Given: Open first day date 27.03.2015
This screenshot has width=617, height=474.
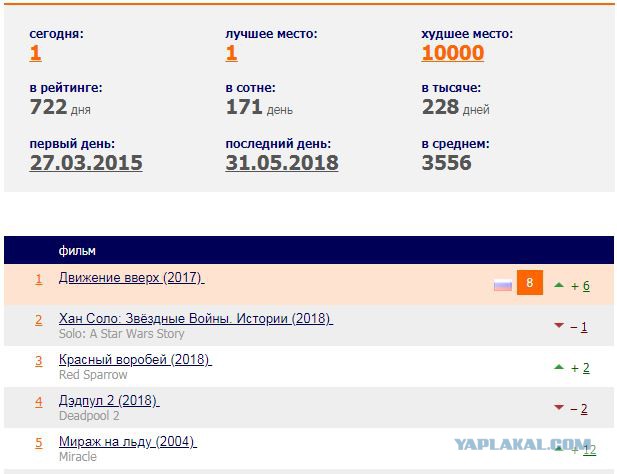Looking at the screenshot, I should point(86,163).
